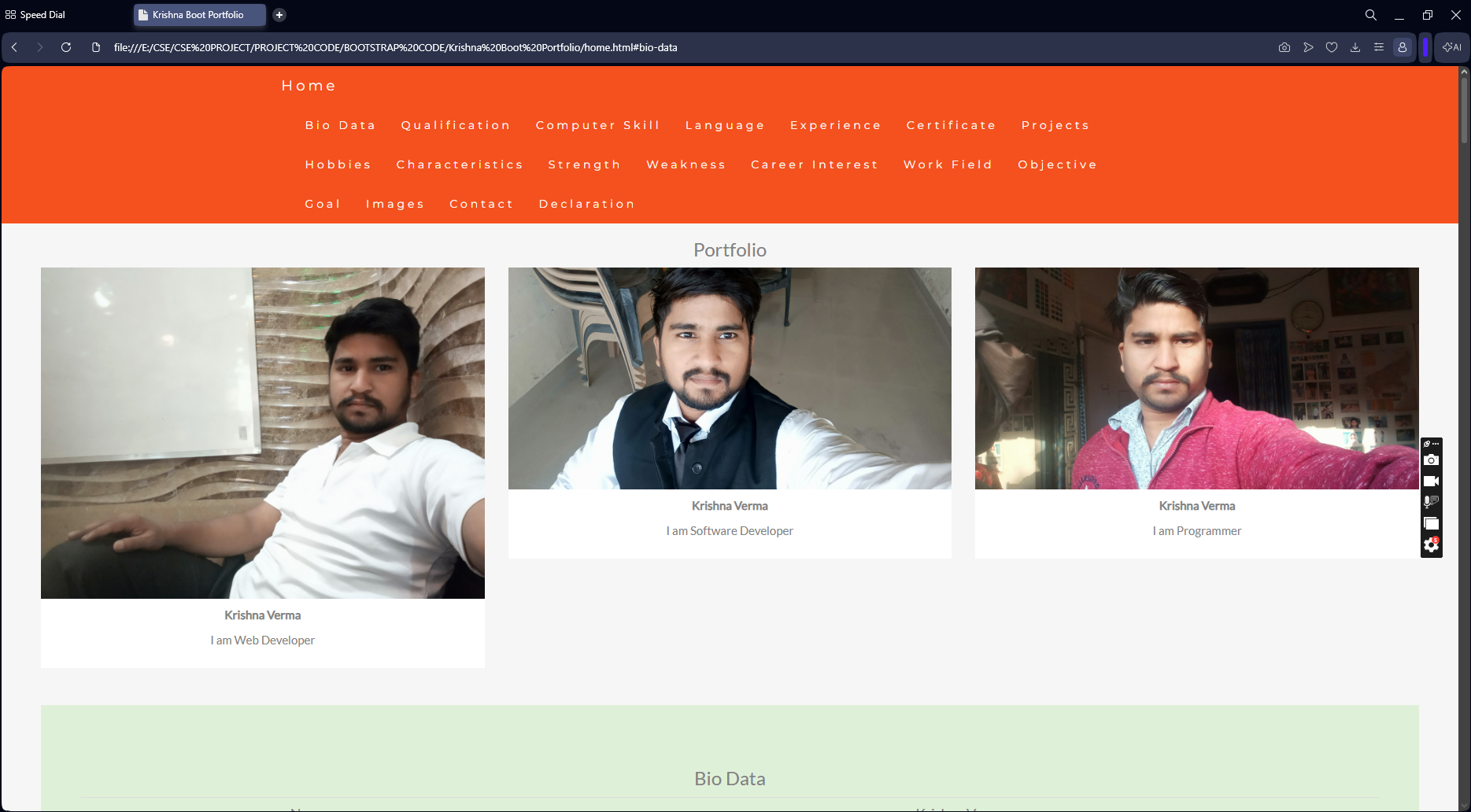
Task: Click the Bio Data section heading
Action: (730, 779)
